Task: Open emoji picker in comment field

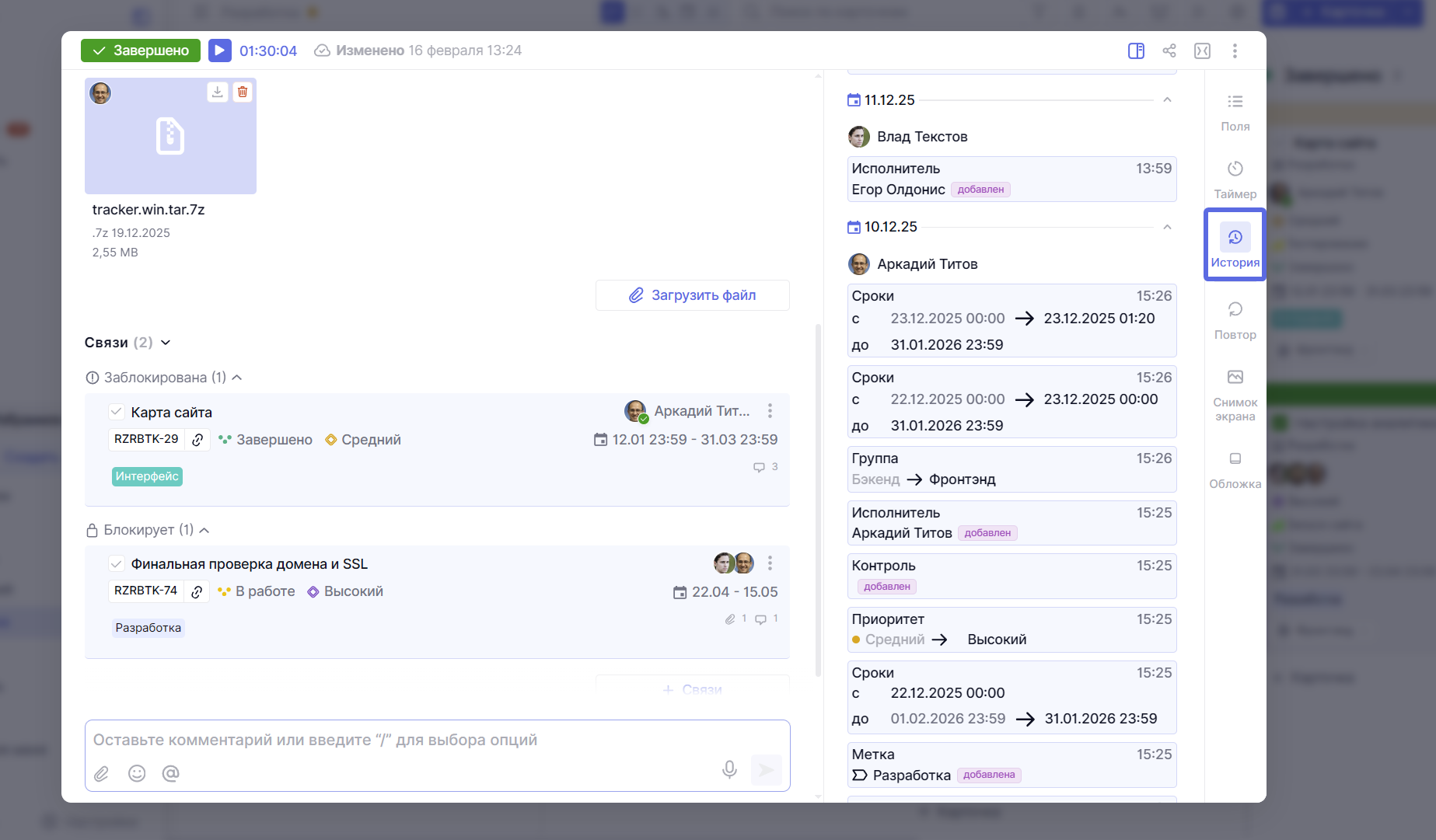Action: [x=137, y=773]
